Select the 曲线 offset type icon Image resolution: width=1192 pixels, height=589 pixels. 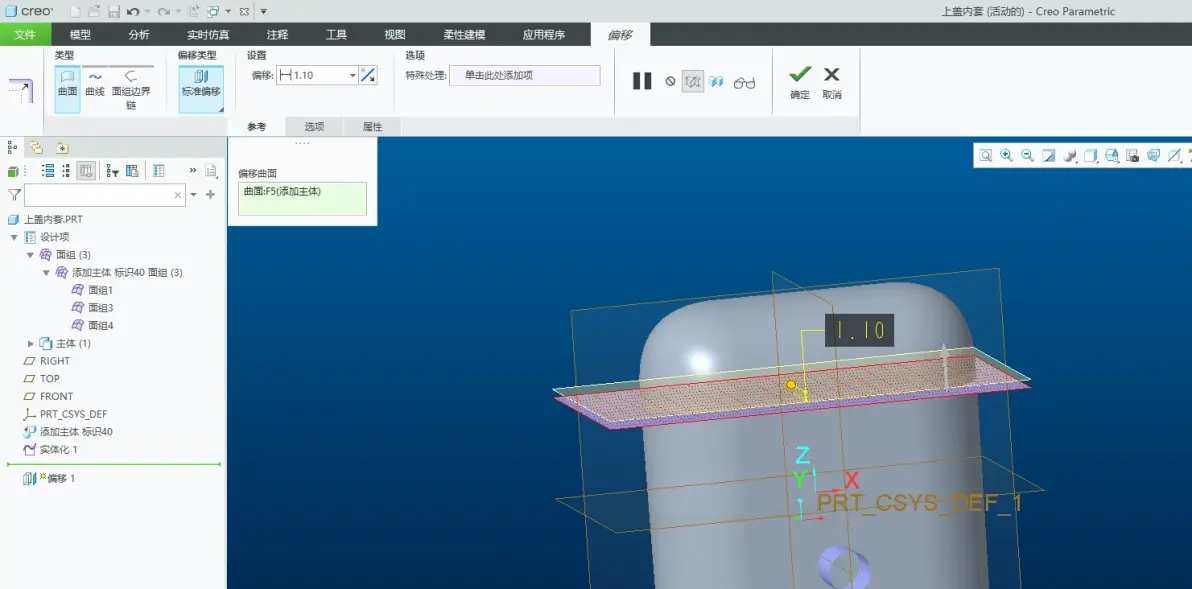click(95, 84)
